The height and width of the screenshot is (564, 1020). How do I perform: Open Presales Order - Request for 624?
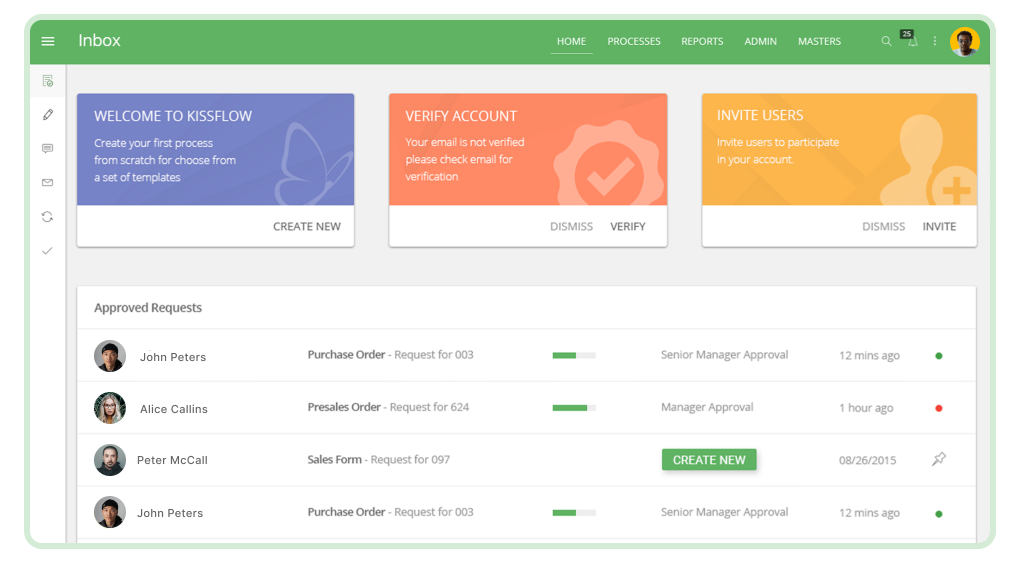388,407
